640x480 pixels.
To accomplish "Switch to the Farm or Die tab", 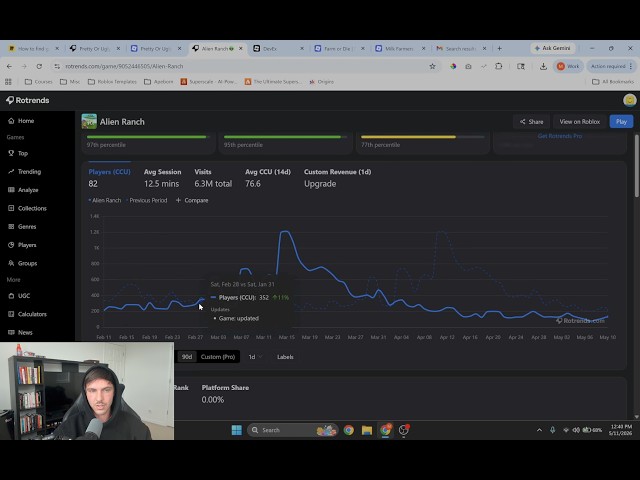I will point(339,48).
